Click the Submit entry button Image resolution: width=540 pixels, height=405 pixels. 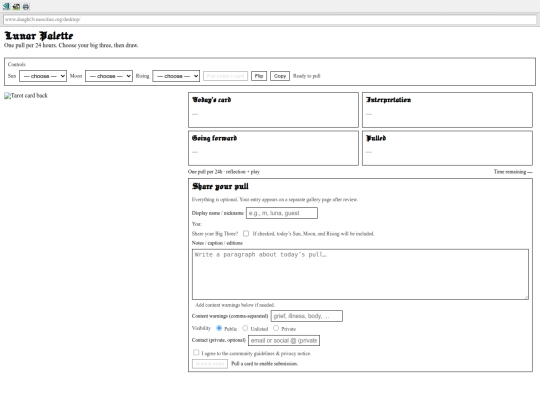coord(210,364)
